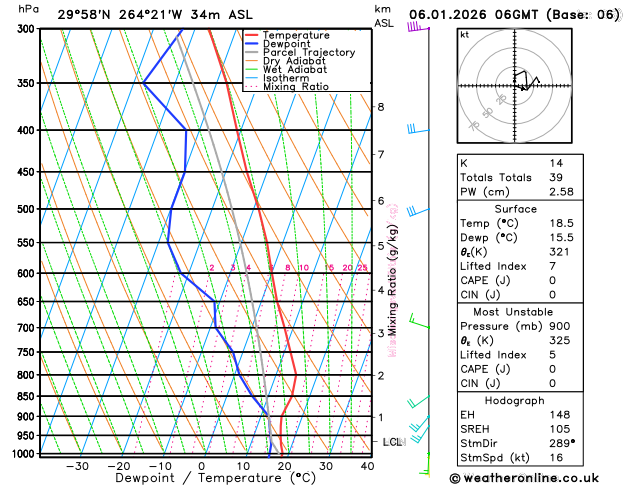Click the Most Unstable theta-e value 325
Viewport: 629px width, 486px height.
(x=560, y=340)
